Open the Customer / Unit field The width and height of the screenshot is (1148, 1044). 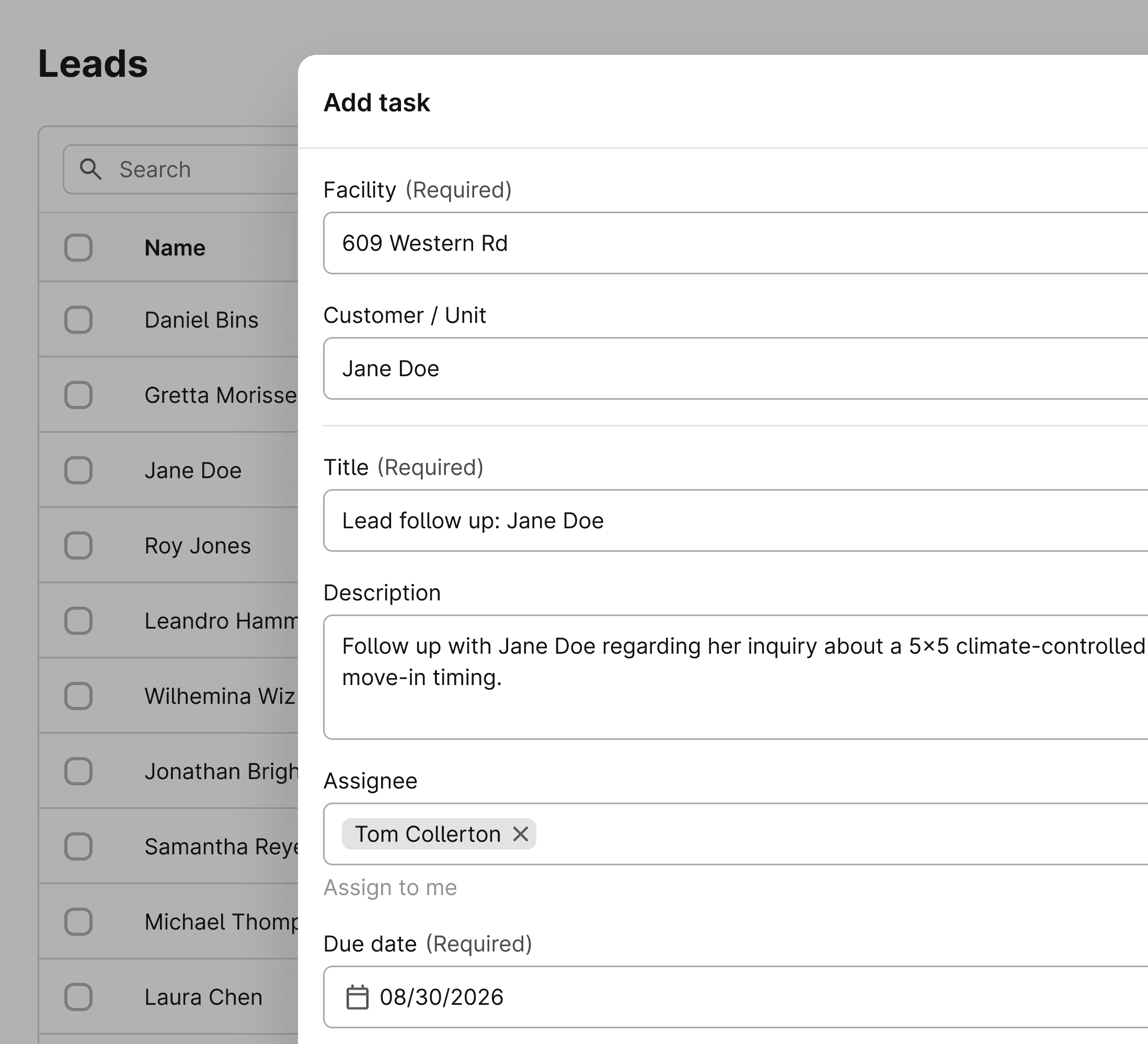click(734, 368)
